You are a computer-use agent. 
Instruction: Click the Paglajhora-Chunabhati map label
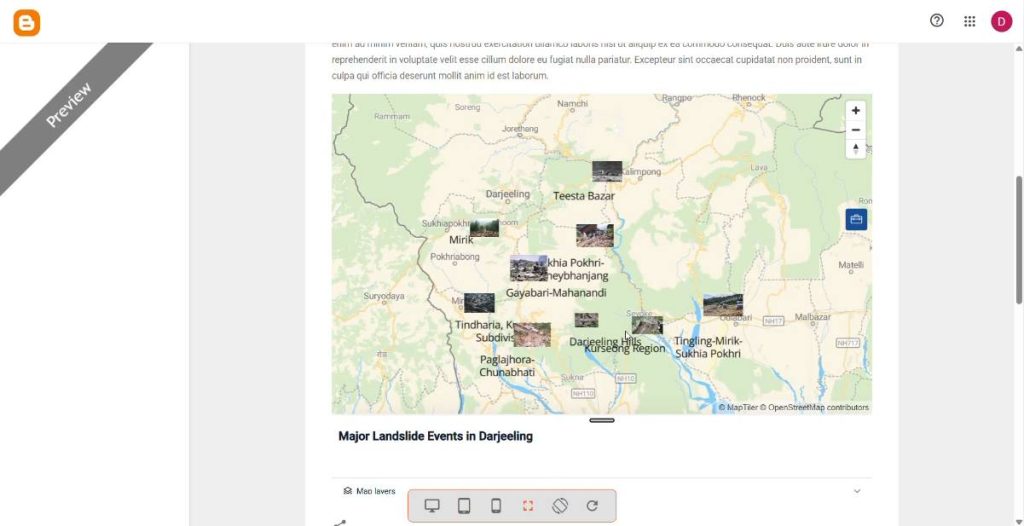(507, 366)
